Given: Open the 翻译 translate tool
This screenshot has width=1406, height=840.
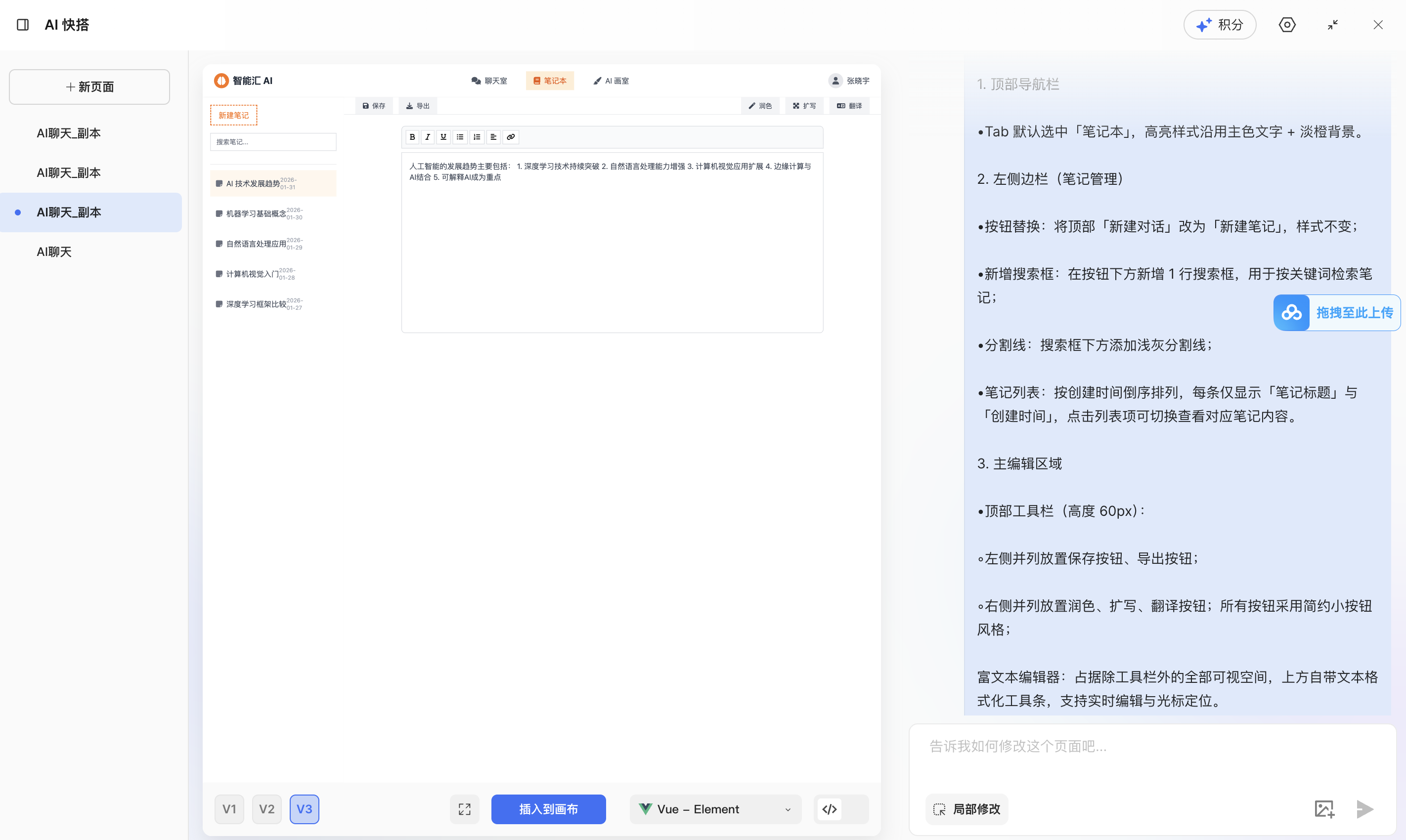Looking at the screenshot, I should coord(849,105).
